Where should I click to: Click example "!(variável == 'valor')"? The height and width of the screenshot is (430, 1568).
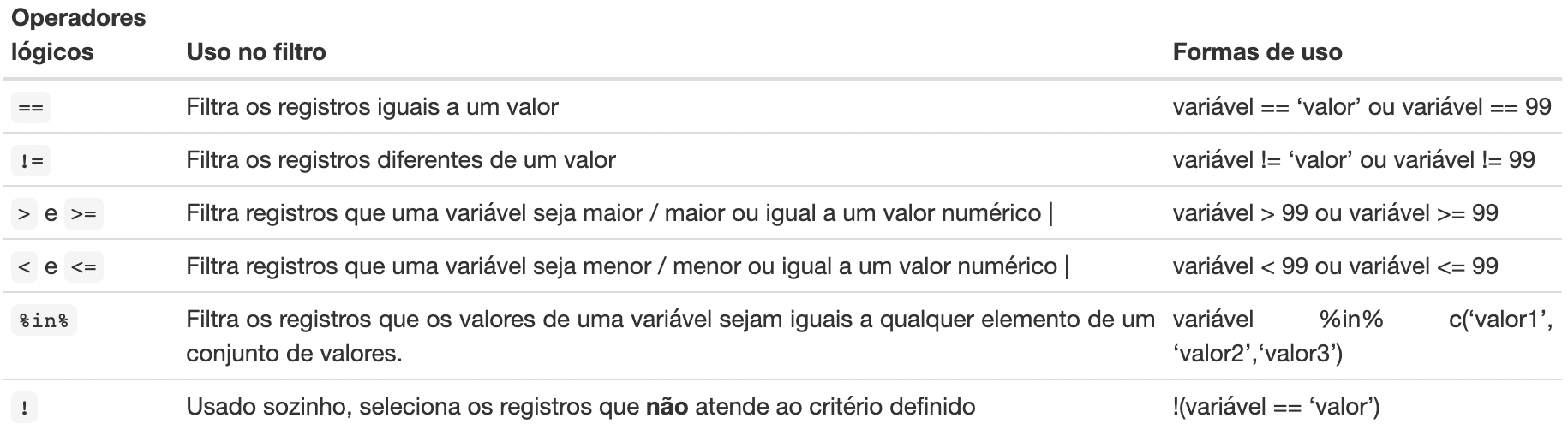point(1276,406)
